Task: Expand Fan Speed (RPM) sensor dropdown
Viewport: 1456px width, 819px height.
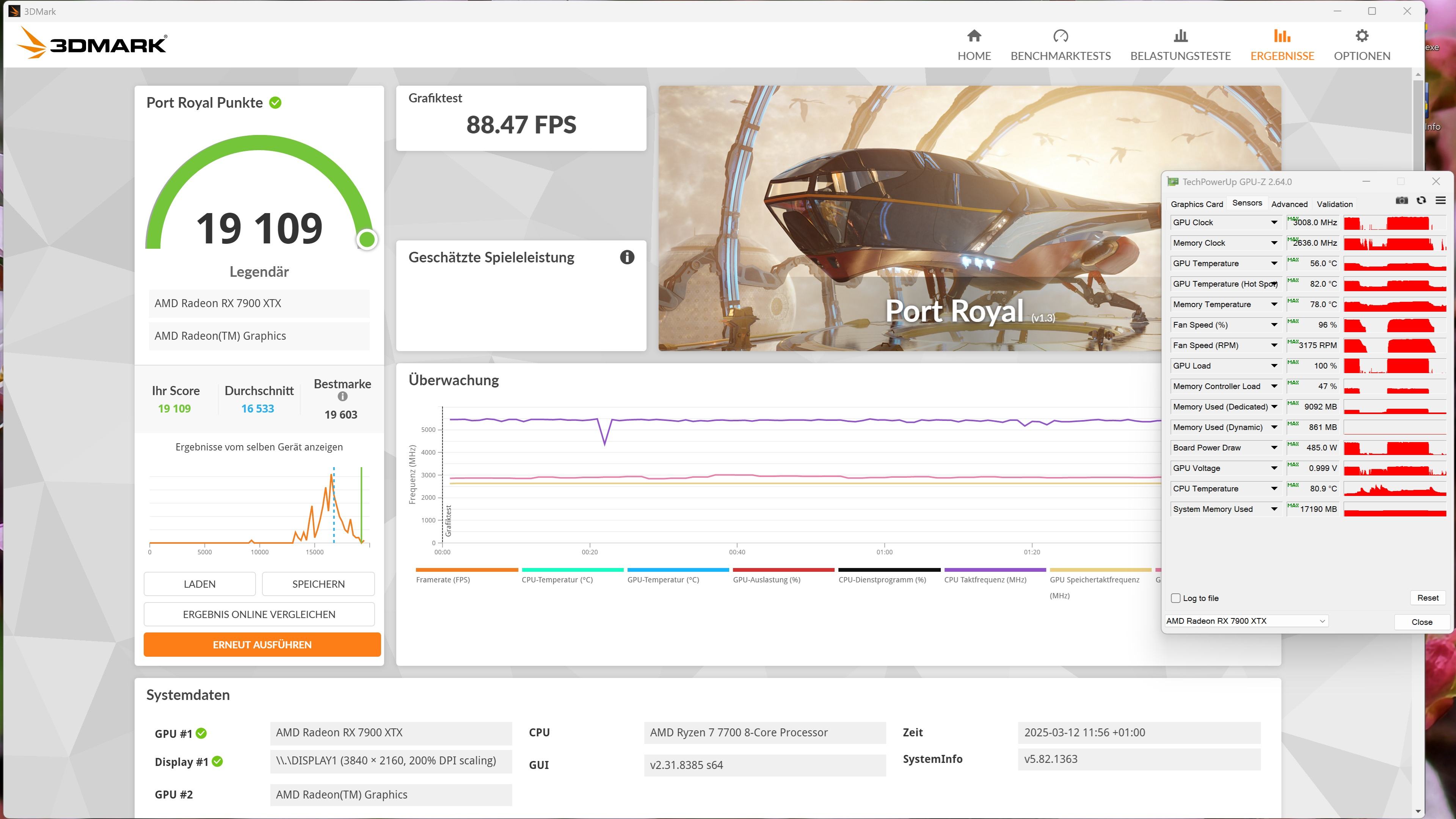Action: [x=1274, y=345]
